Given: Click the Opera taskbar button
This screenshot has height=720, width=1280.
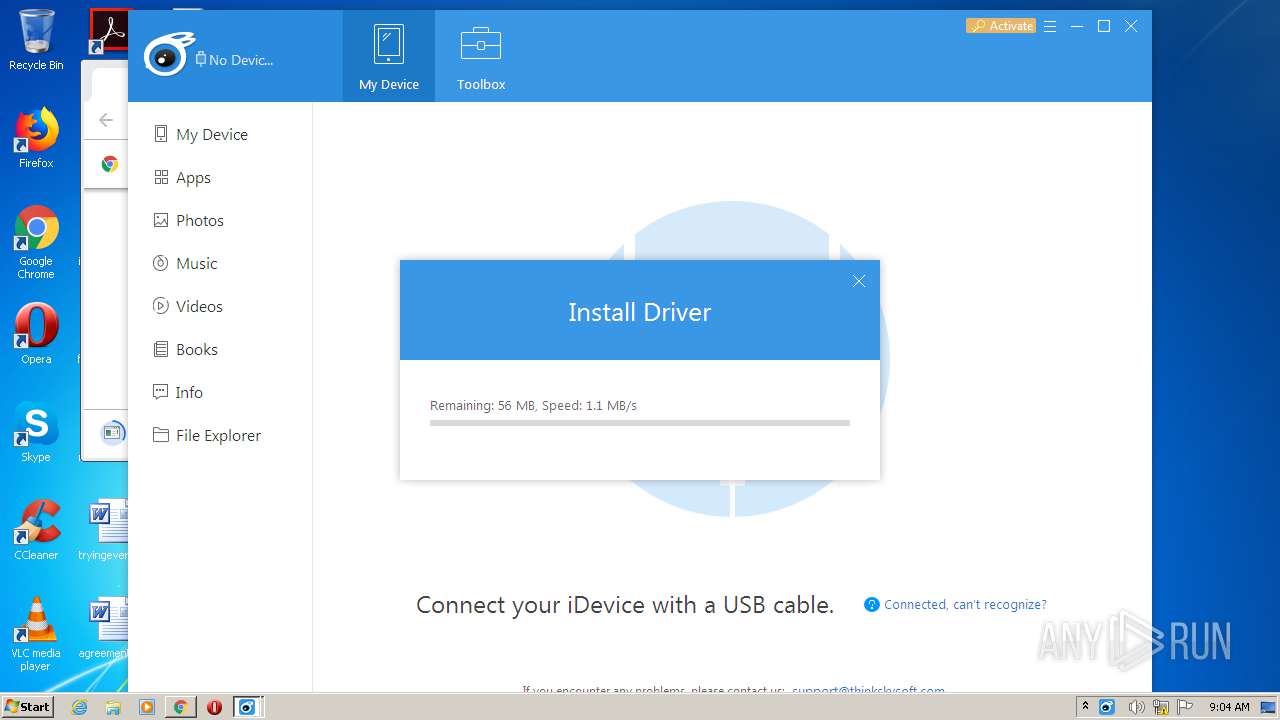Looking at the screenshot, I should coord(214,707).
